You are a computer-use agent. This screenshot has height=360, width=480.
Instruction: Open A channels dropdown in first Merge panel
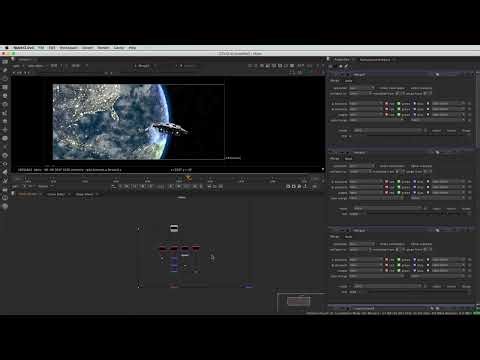(x=365, y=104)
